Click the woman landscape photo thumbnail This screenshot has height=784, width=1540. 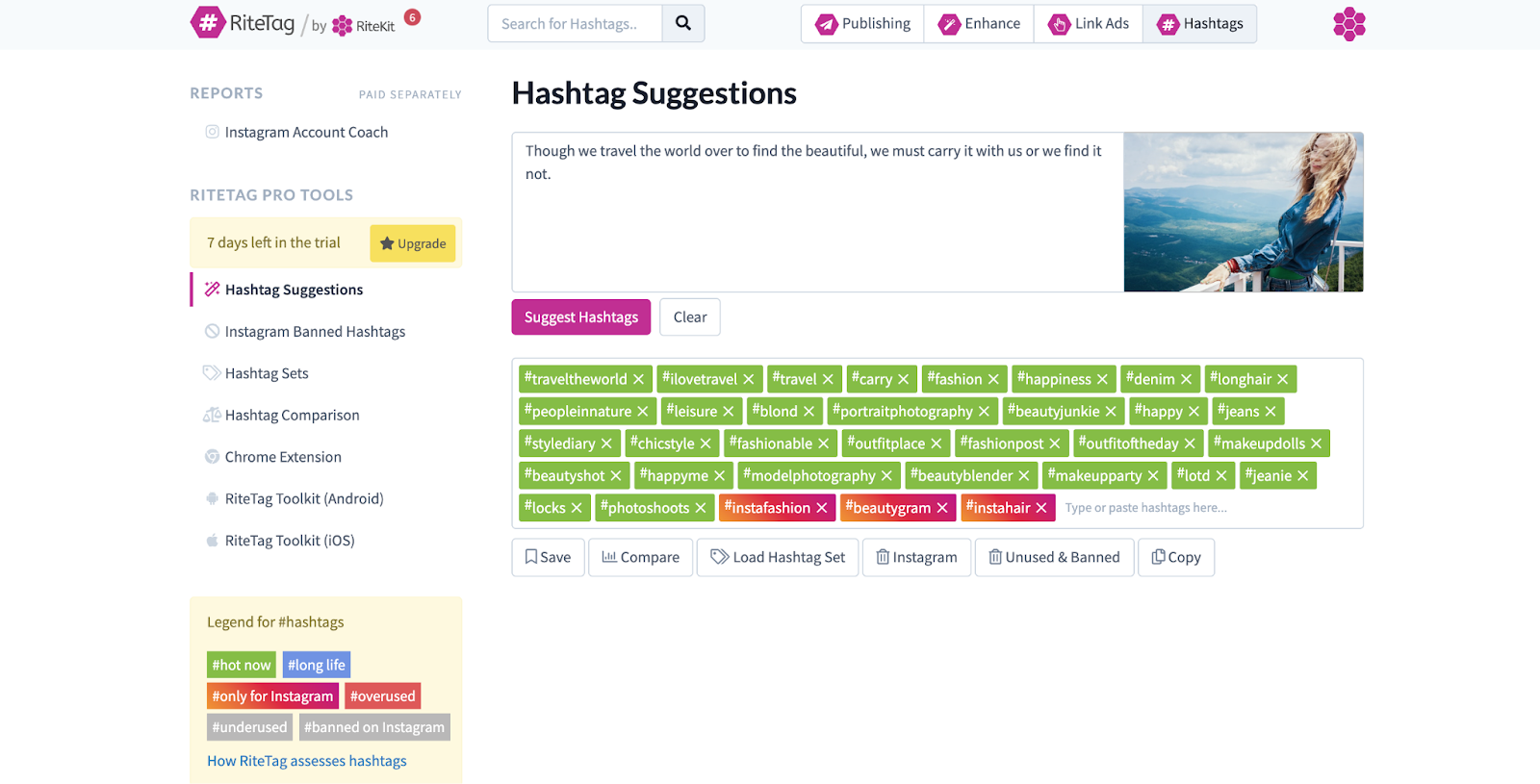(x=1243, y=213)
